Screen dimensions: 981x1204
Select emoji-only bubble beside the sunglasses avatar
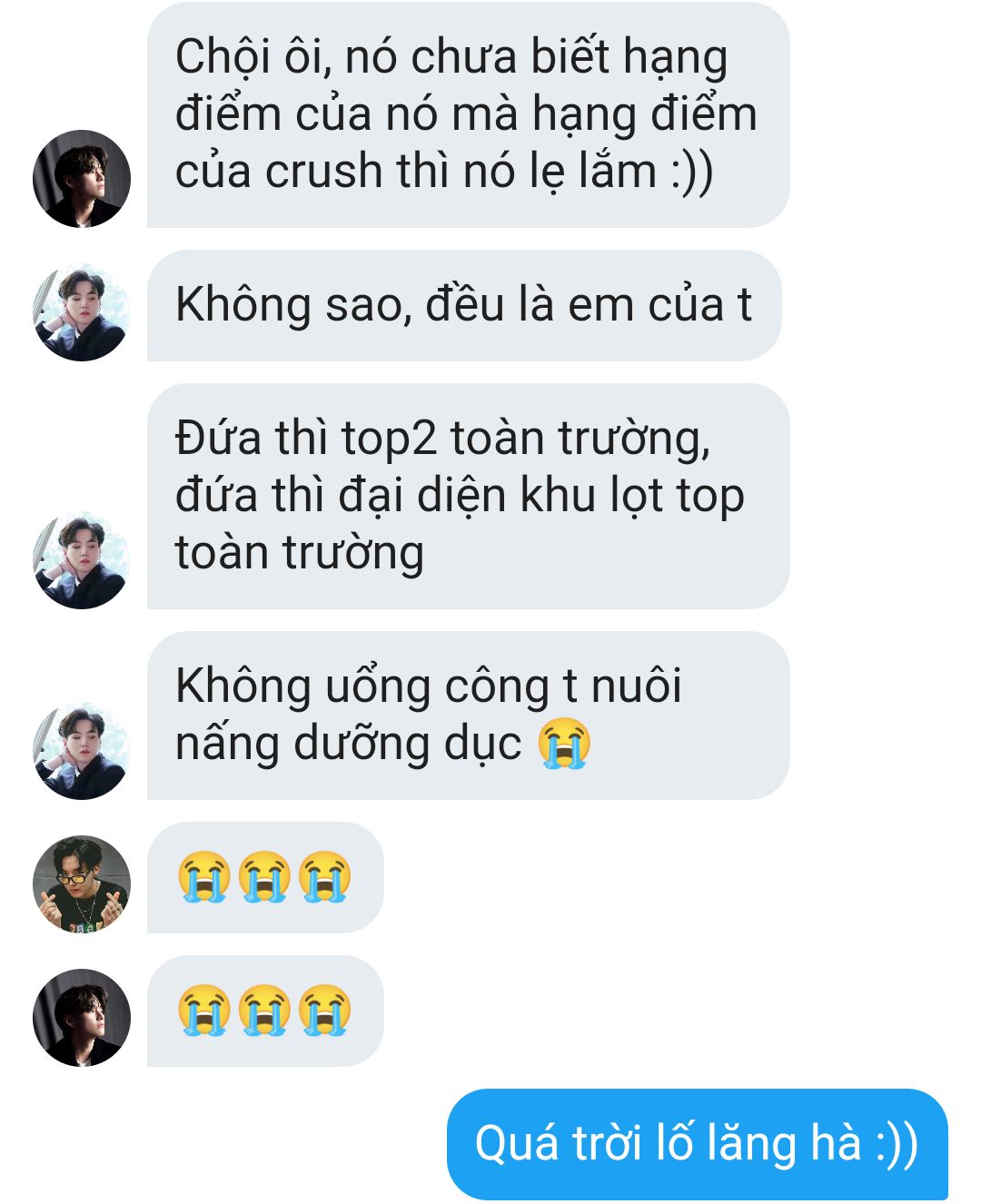tap(265, 877)
